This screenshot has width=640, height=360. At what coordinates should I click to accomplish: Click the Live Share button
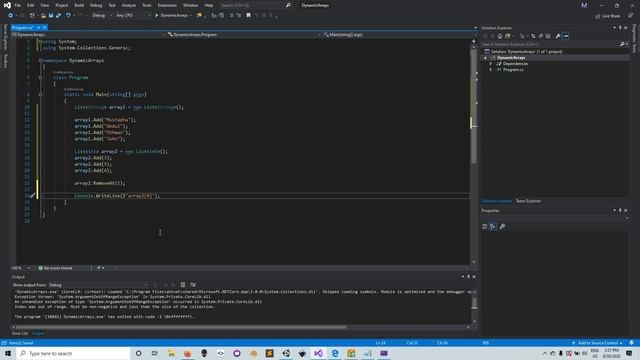tap(608, 16)
